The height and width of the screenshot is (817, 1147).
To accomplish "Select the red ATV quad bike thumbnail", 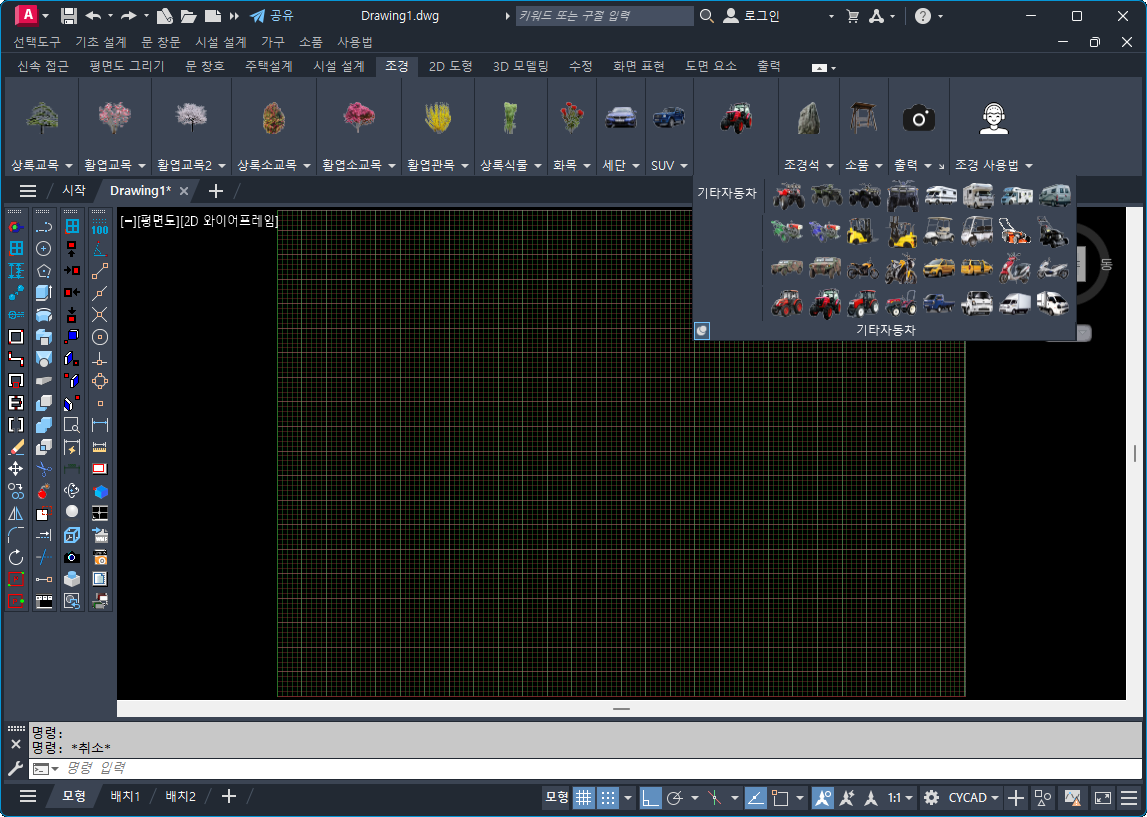I will pos(788,195).
